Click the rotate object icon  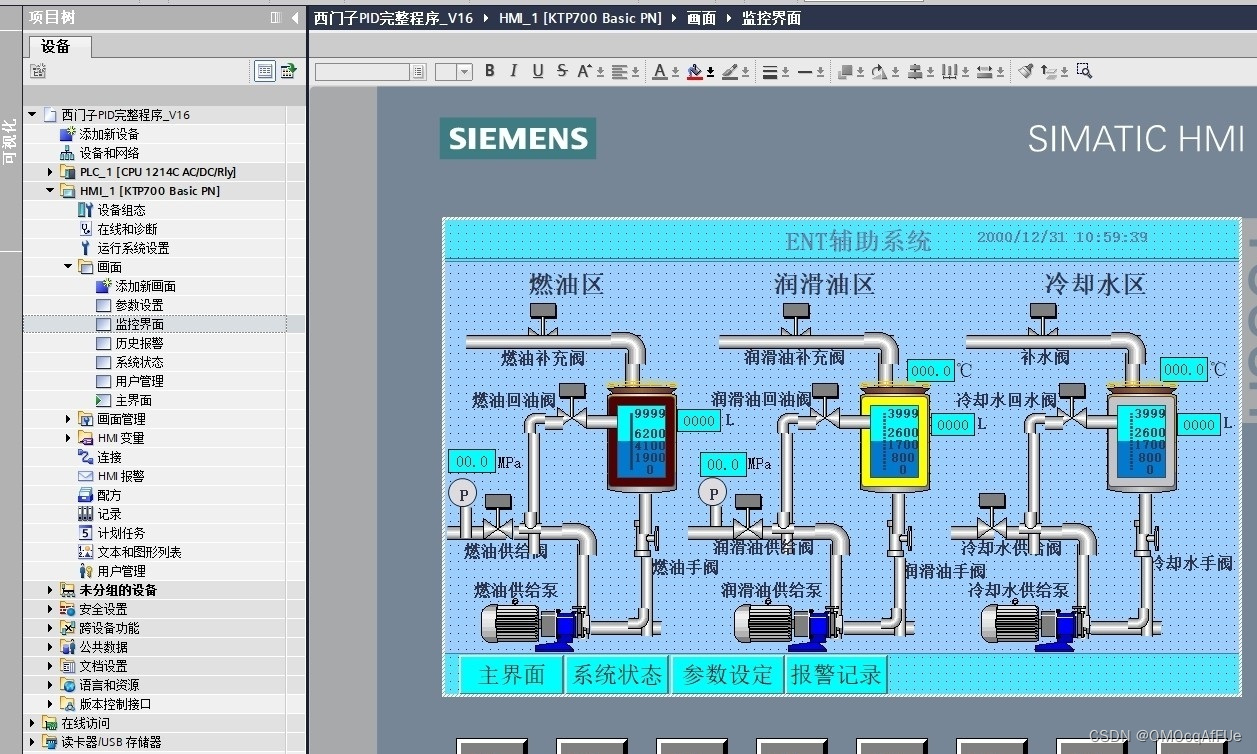point(879,71)
